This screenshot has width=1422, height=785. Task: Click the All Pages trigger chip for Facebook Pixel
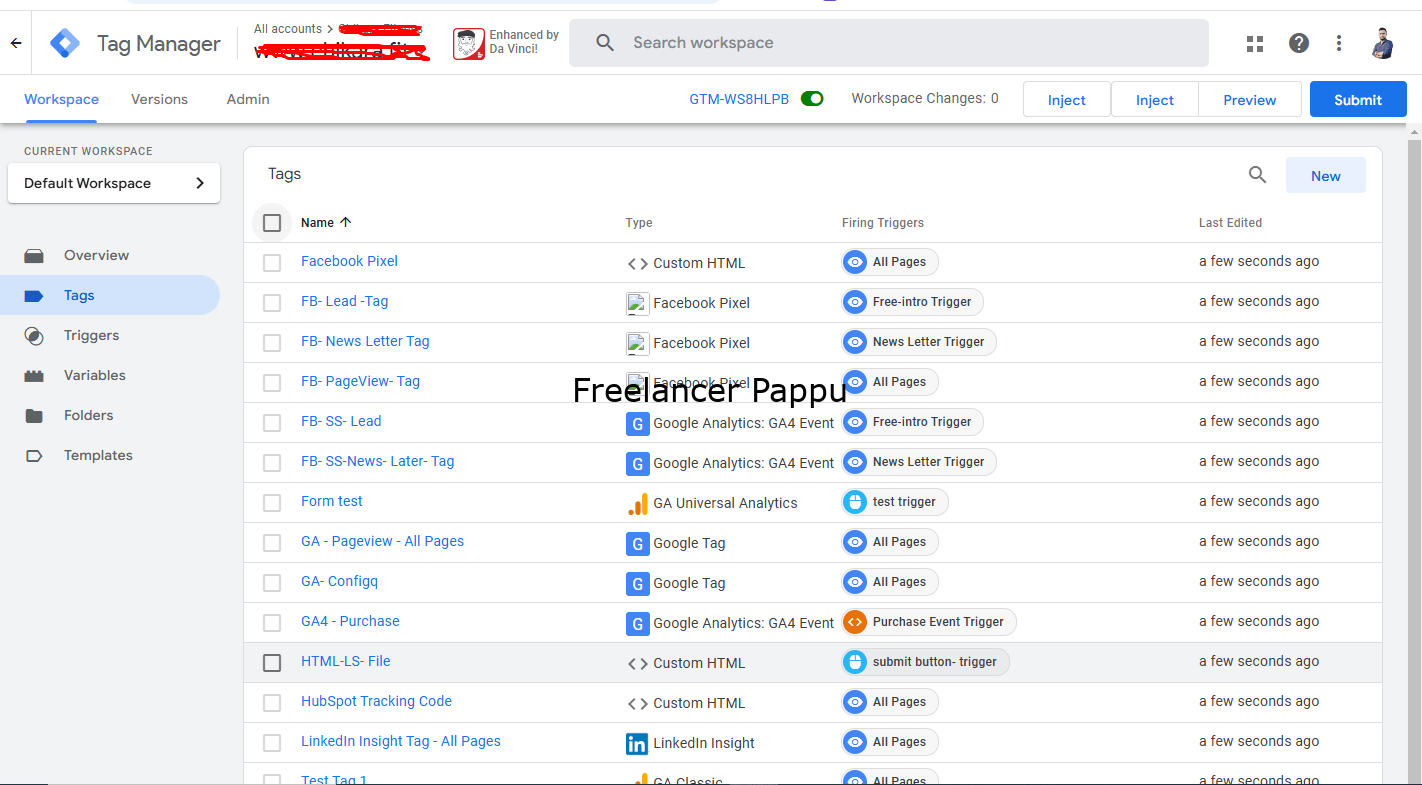pyautogui.click(x=890, y=262)
